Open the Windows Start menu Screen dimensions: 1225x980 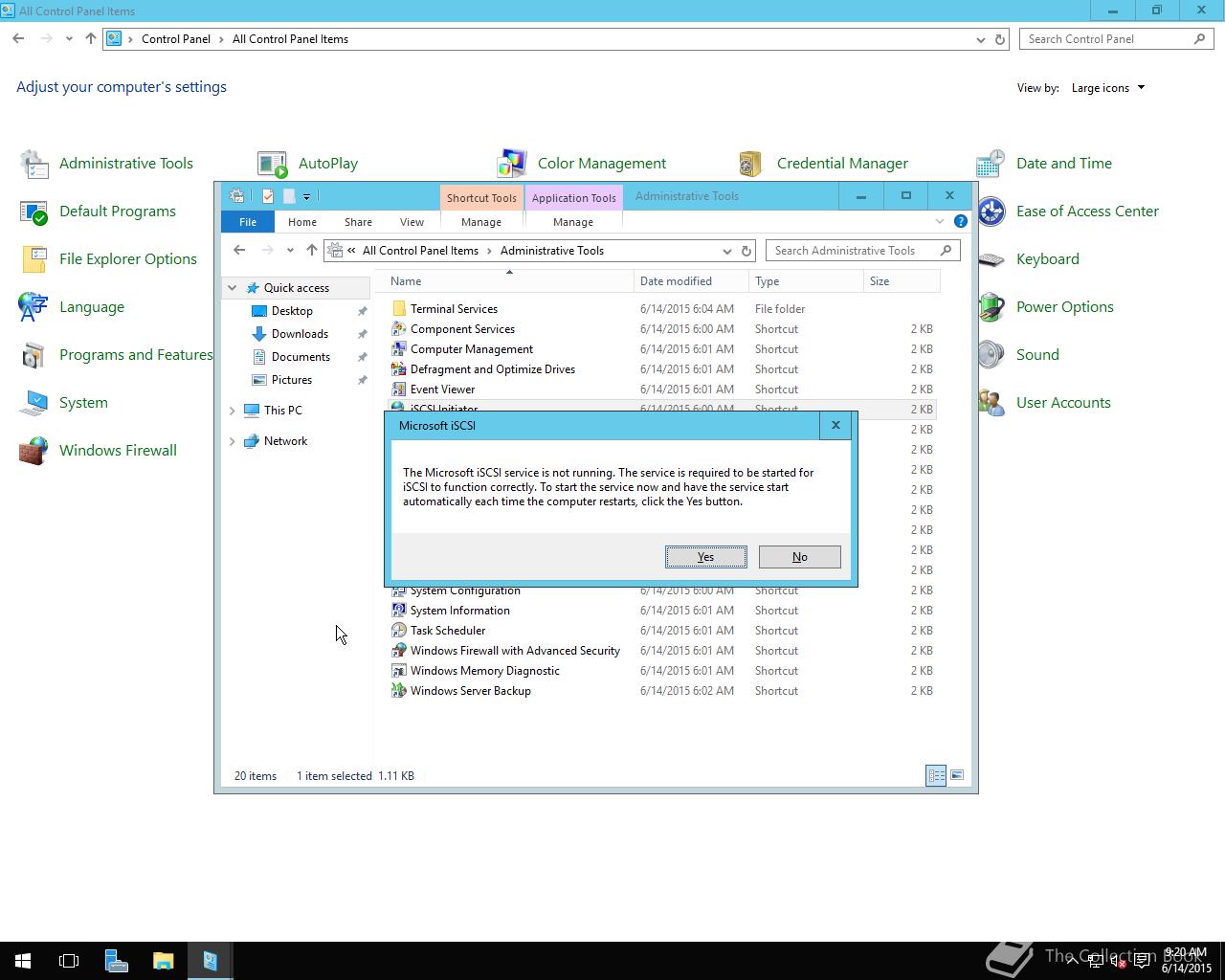(23, 961)
